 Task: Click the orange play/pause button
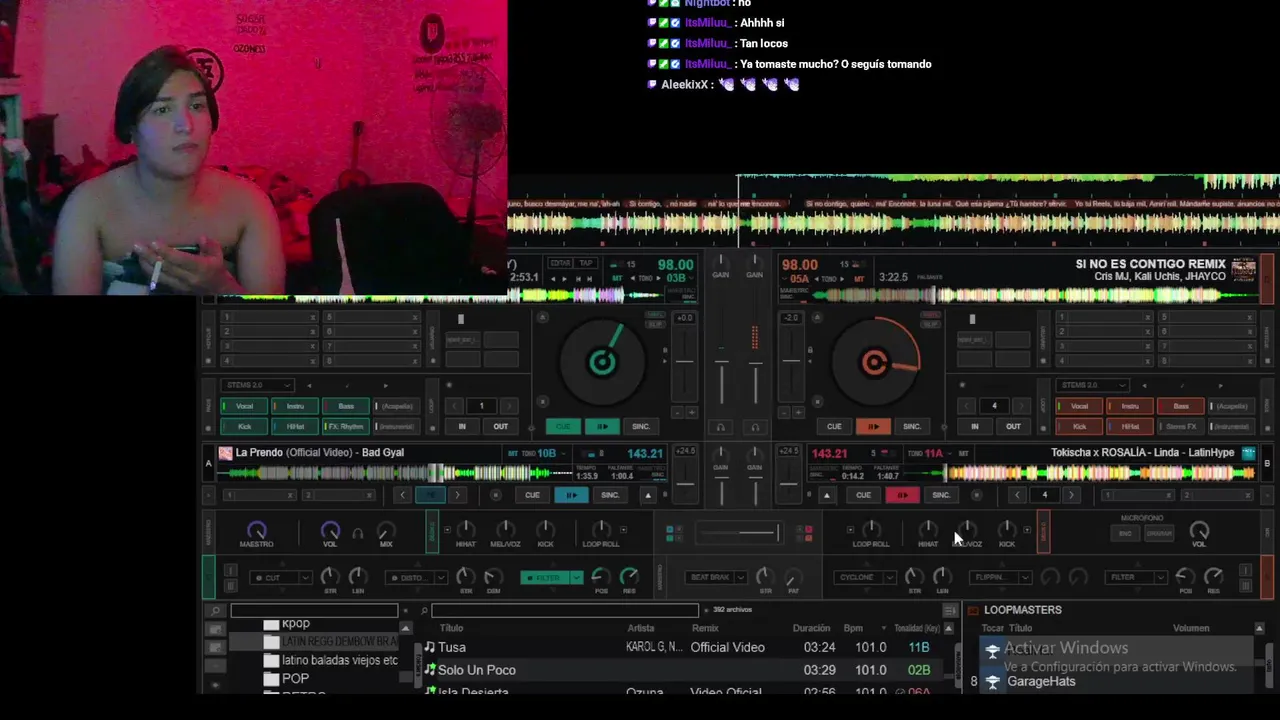pos(873,426)
